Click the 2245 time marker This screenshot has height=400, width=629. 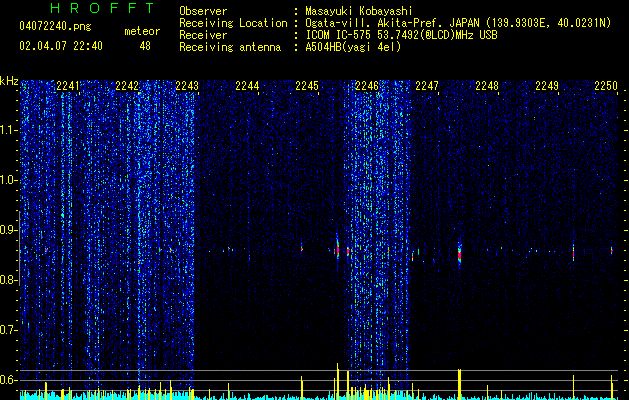pos(307,86)
